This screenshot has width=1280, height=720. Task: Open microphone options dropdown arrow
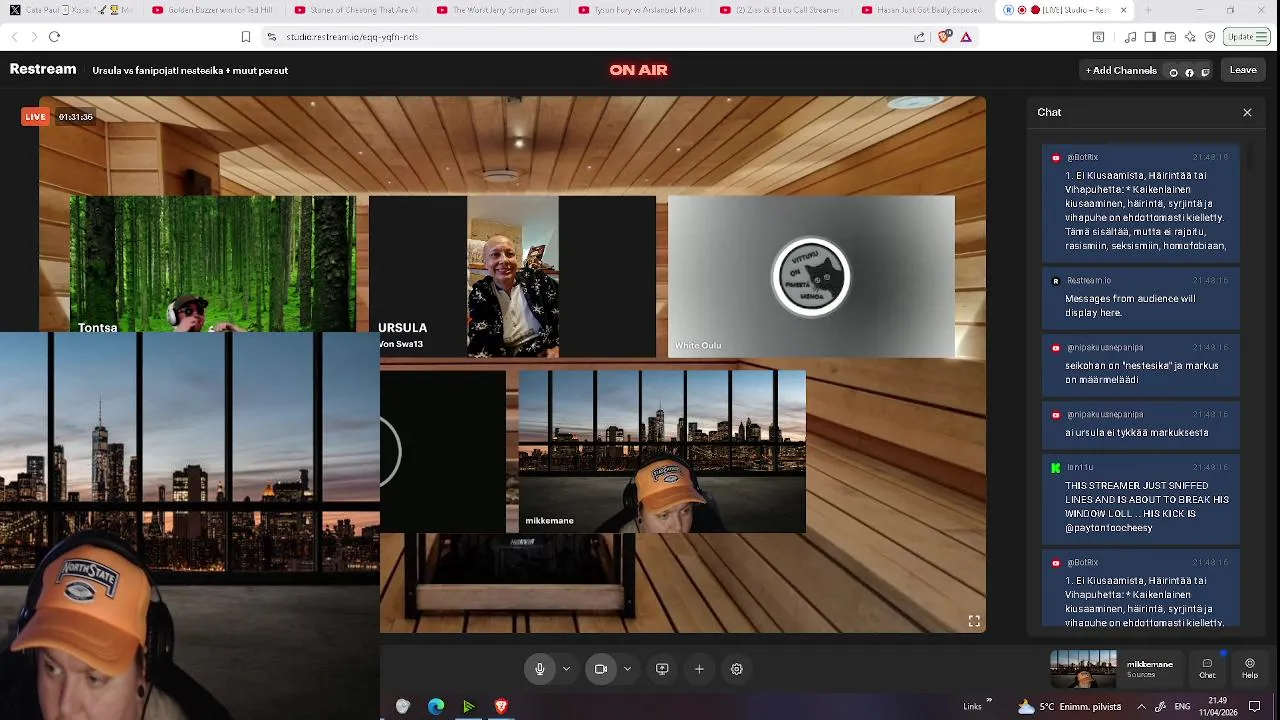(566, 669)
